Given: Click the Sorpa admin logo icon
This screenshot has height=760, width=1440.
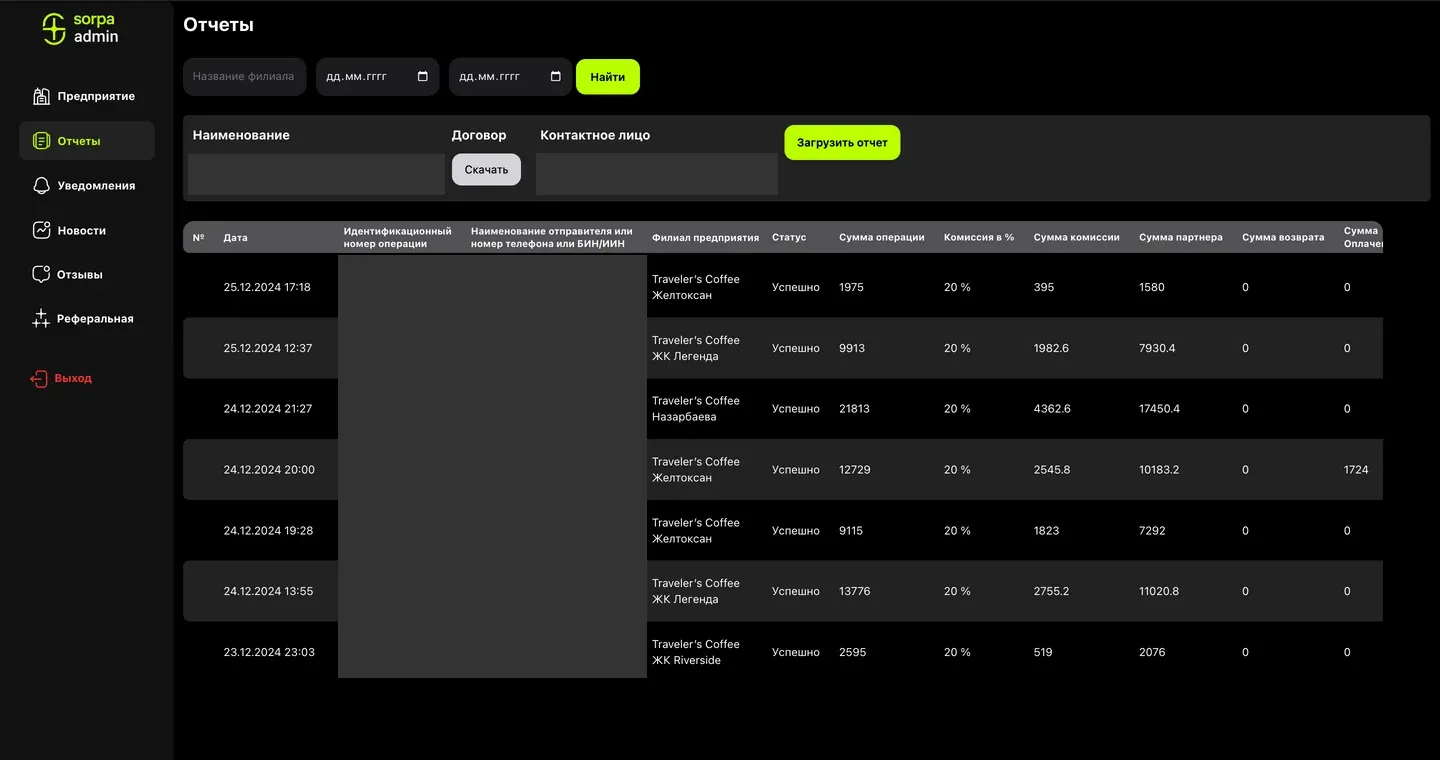Looking at the screenshot, I should [x=54, y=29].
